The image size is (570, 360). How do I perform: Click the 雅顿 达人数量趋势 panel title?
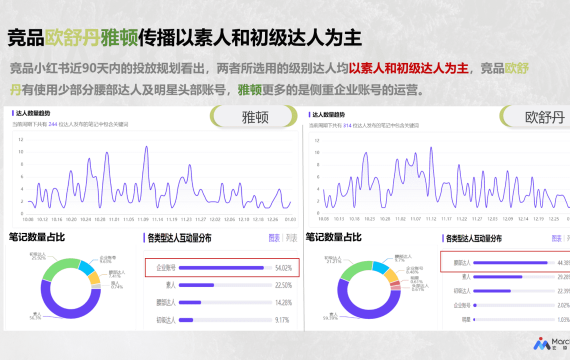pos(33,113)
